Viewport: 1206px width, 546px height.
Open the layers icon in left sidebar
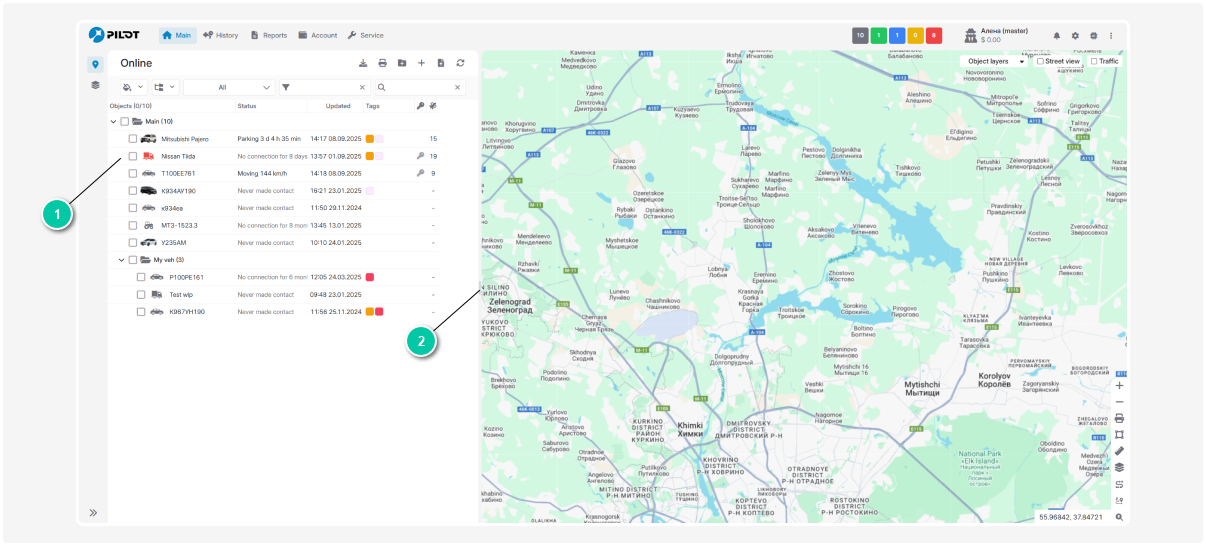[95, 85]
